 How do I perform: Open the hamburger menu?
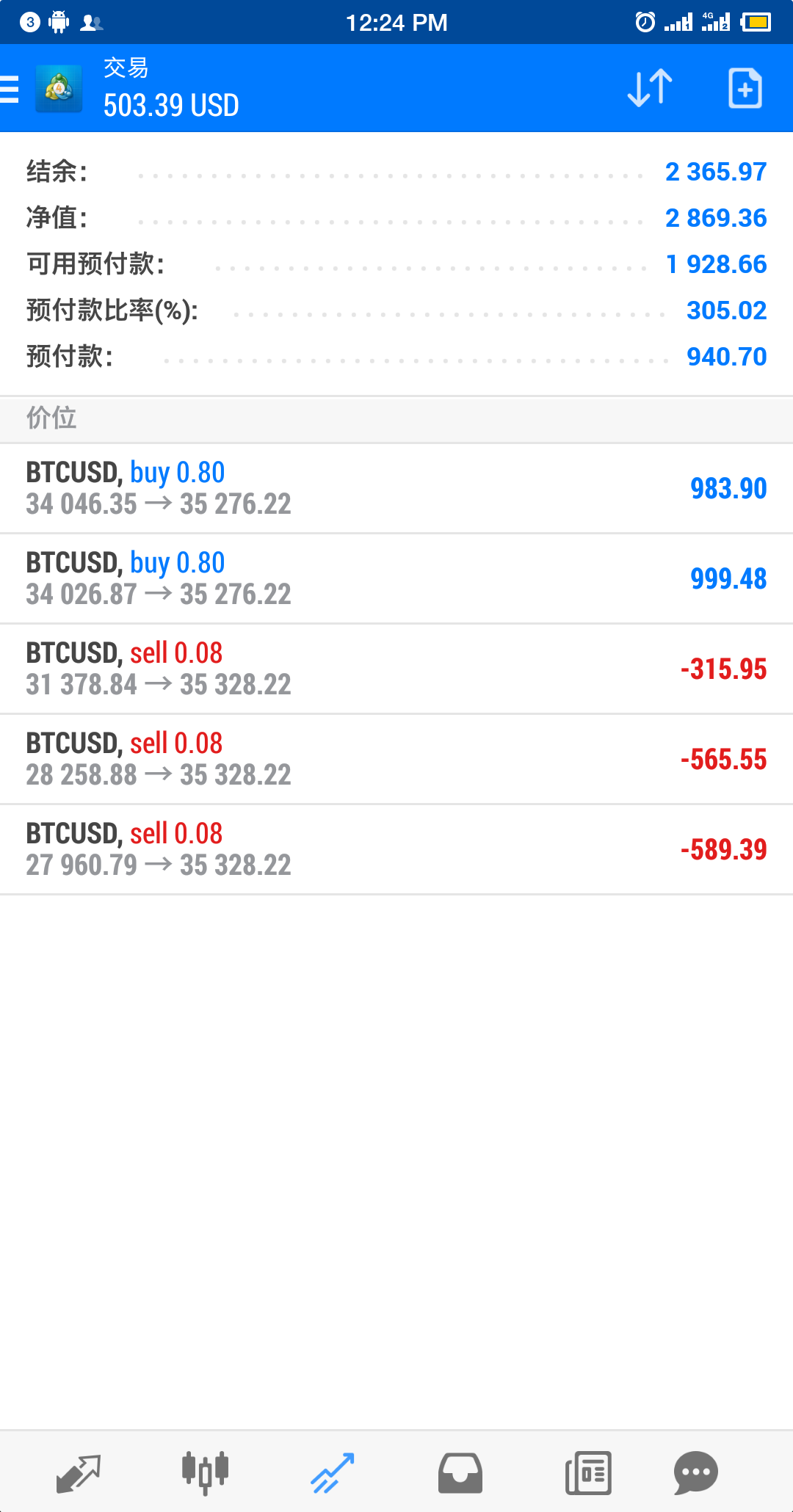click(10, 89)
